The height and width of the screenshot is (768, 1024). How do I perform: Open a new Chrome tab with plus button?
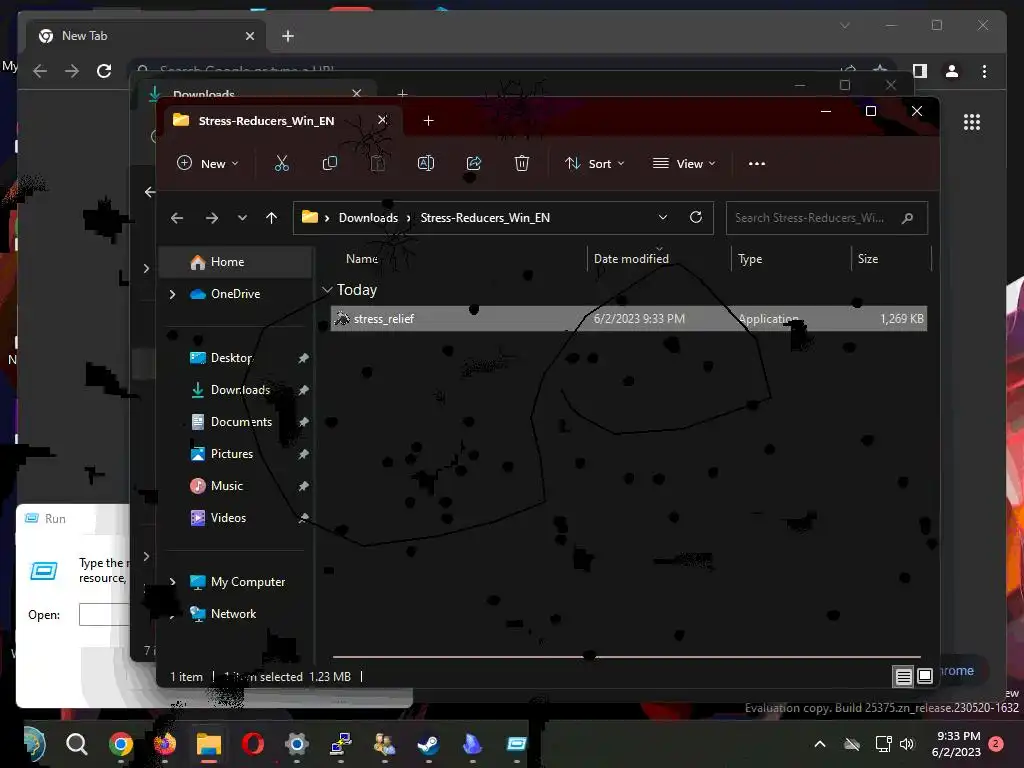288,36
